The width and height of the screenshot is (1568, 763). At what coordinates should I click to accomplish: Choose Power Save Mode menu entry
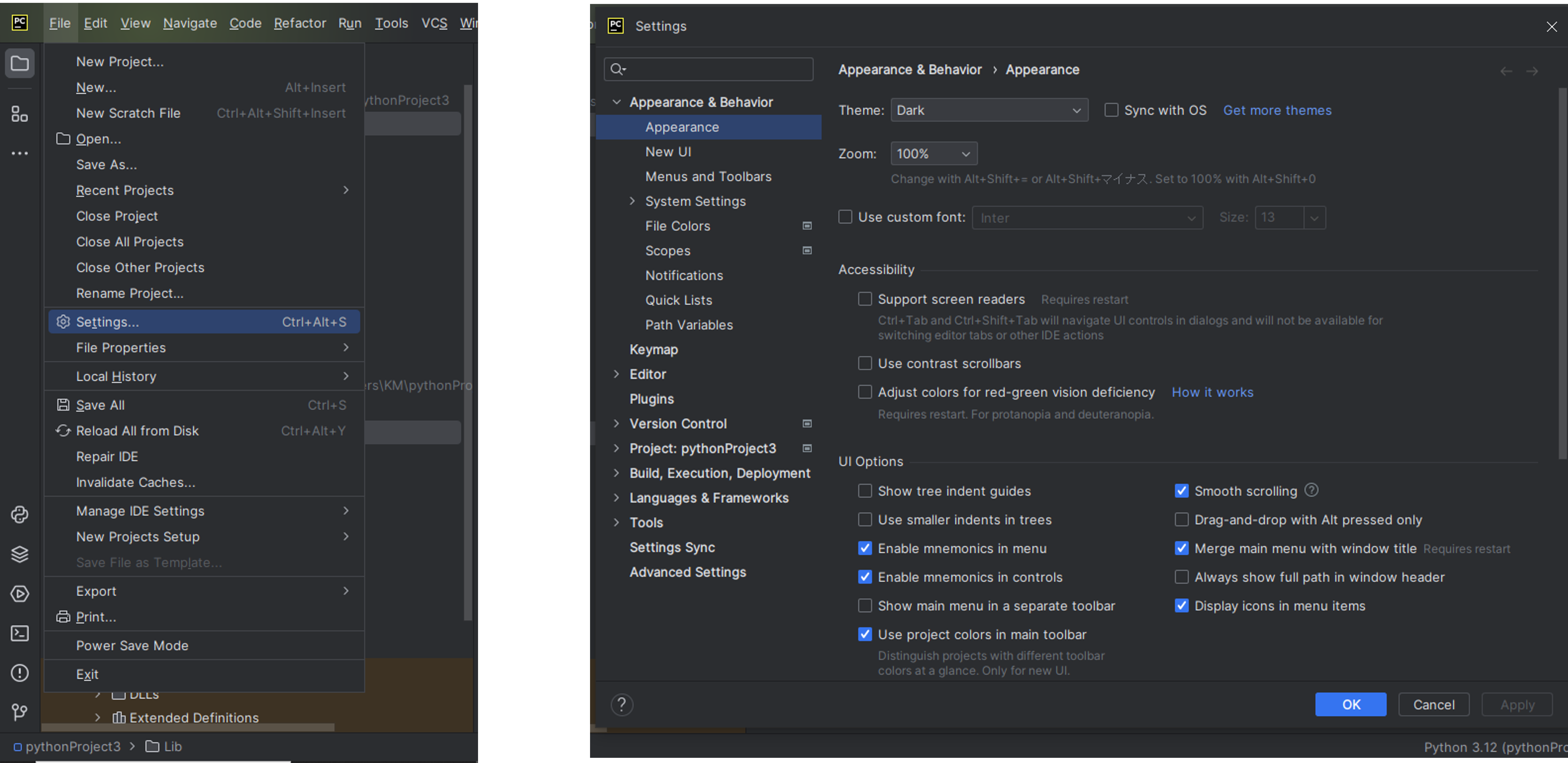(204, 646)
